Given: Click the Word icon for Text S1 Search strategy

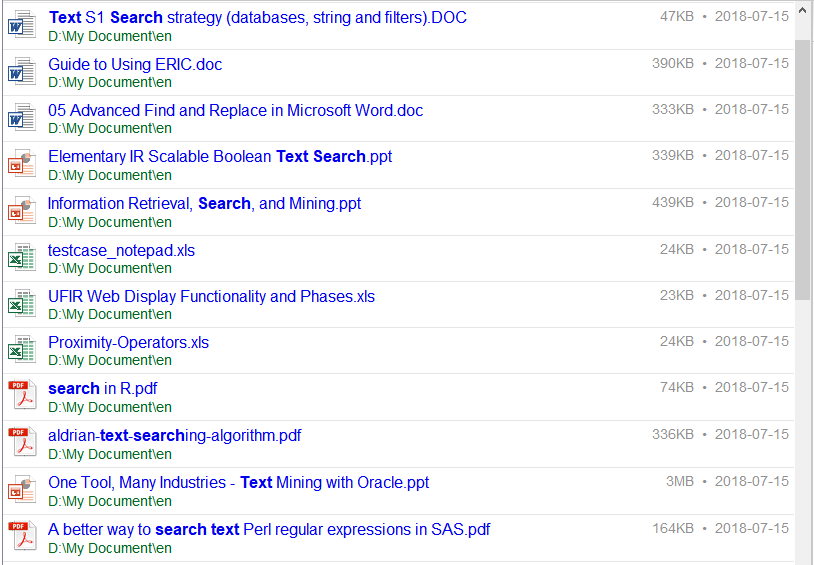Looking at the screenshot, I should coord(21,25).
